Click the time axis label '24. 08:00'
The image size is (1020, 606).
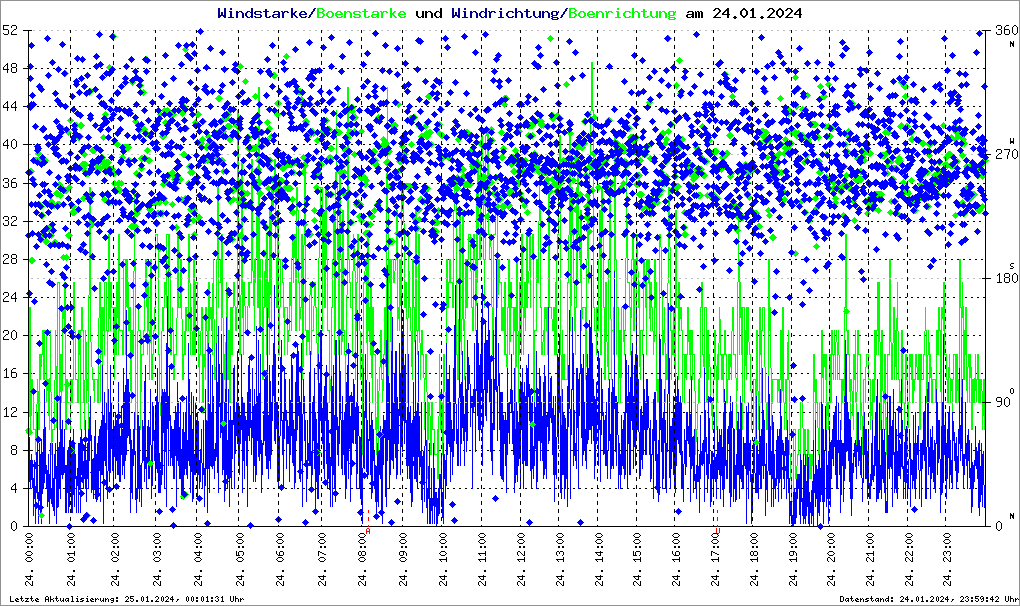click(362, 559)
